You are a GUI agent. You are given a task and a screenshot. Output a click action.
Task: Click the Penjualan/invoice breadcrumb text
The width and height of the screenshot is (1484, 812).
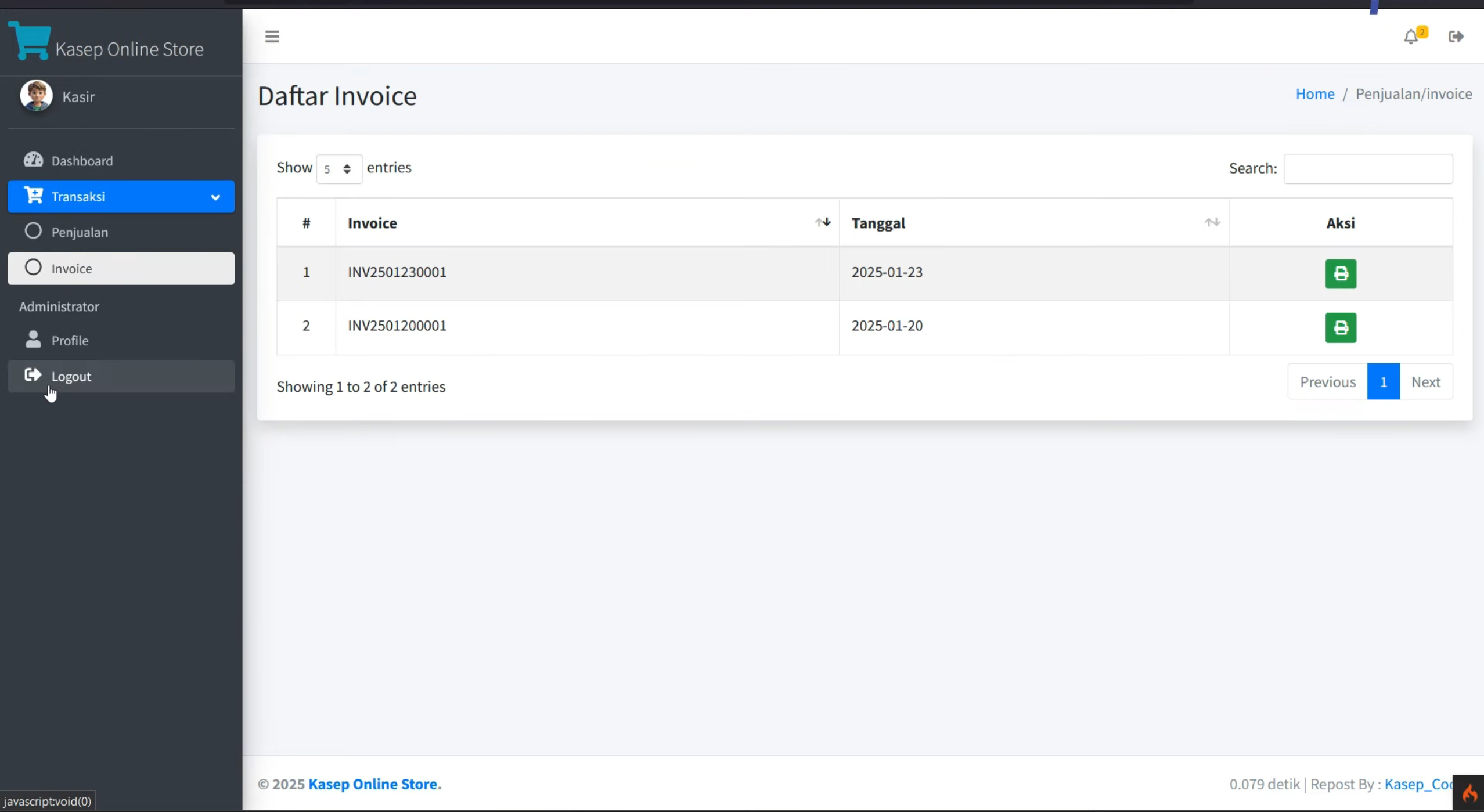coord(1413,94)
